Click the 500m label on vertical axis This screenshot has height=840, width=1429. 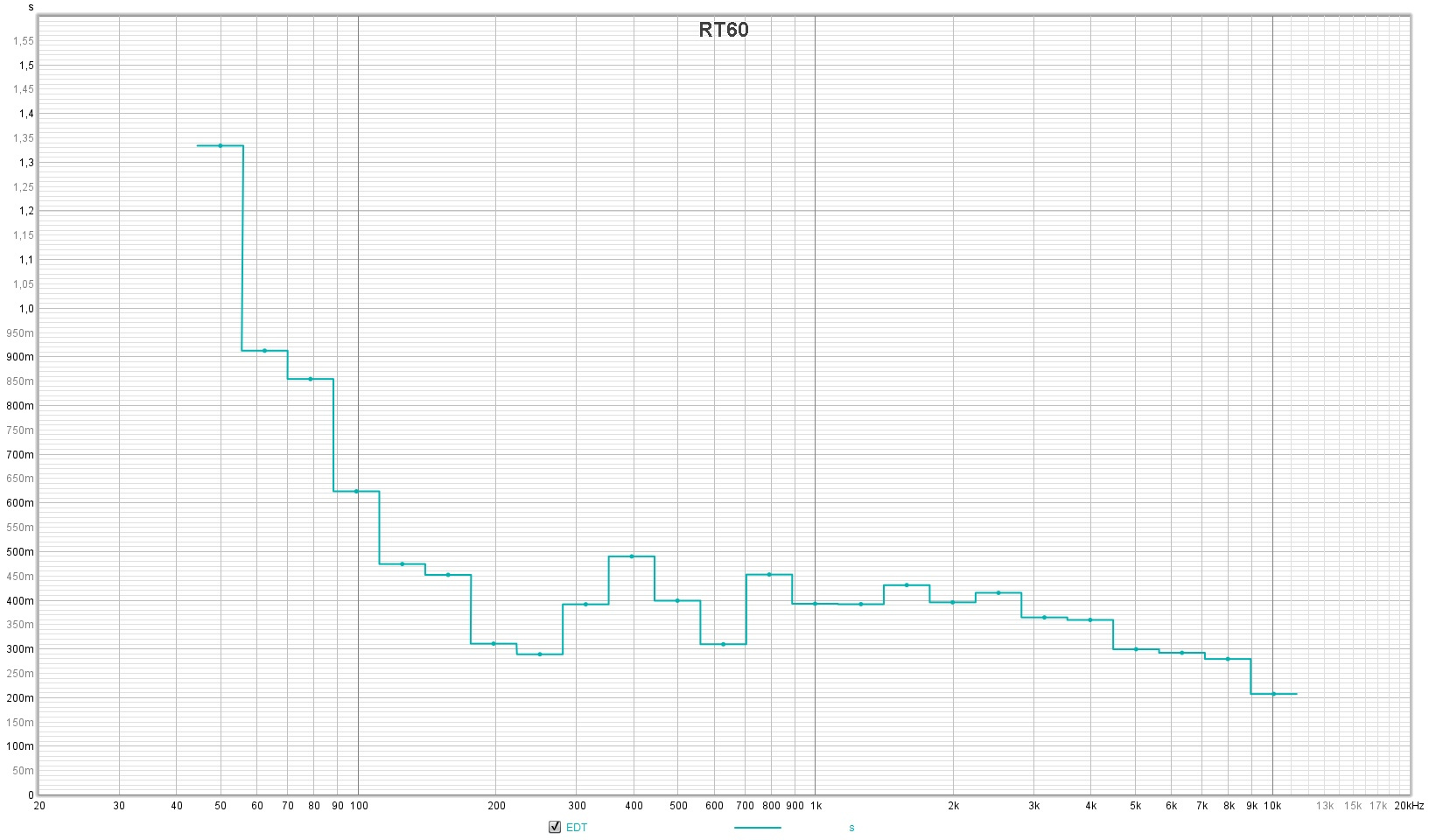point(21,552)
